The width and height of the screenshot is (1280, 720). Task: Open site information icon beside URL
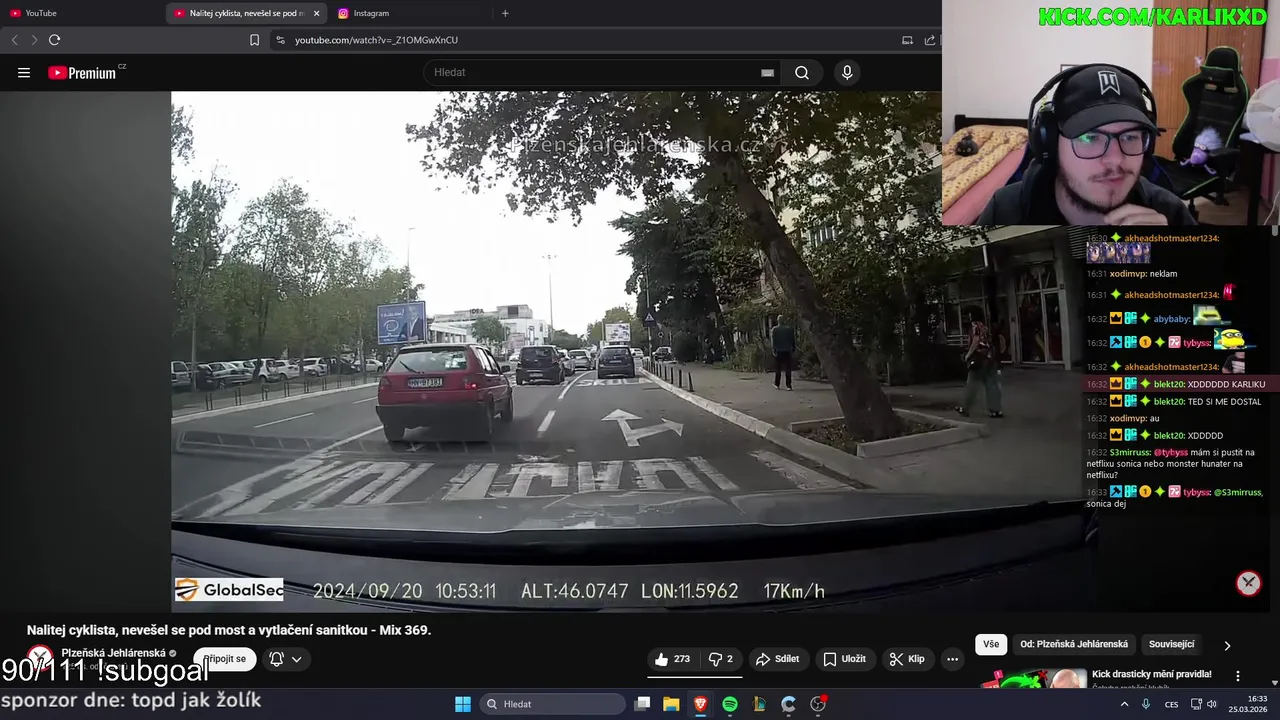(280, 40)
